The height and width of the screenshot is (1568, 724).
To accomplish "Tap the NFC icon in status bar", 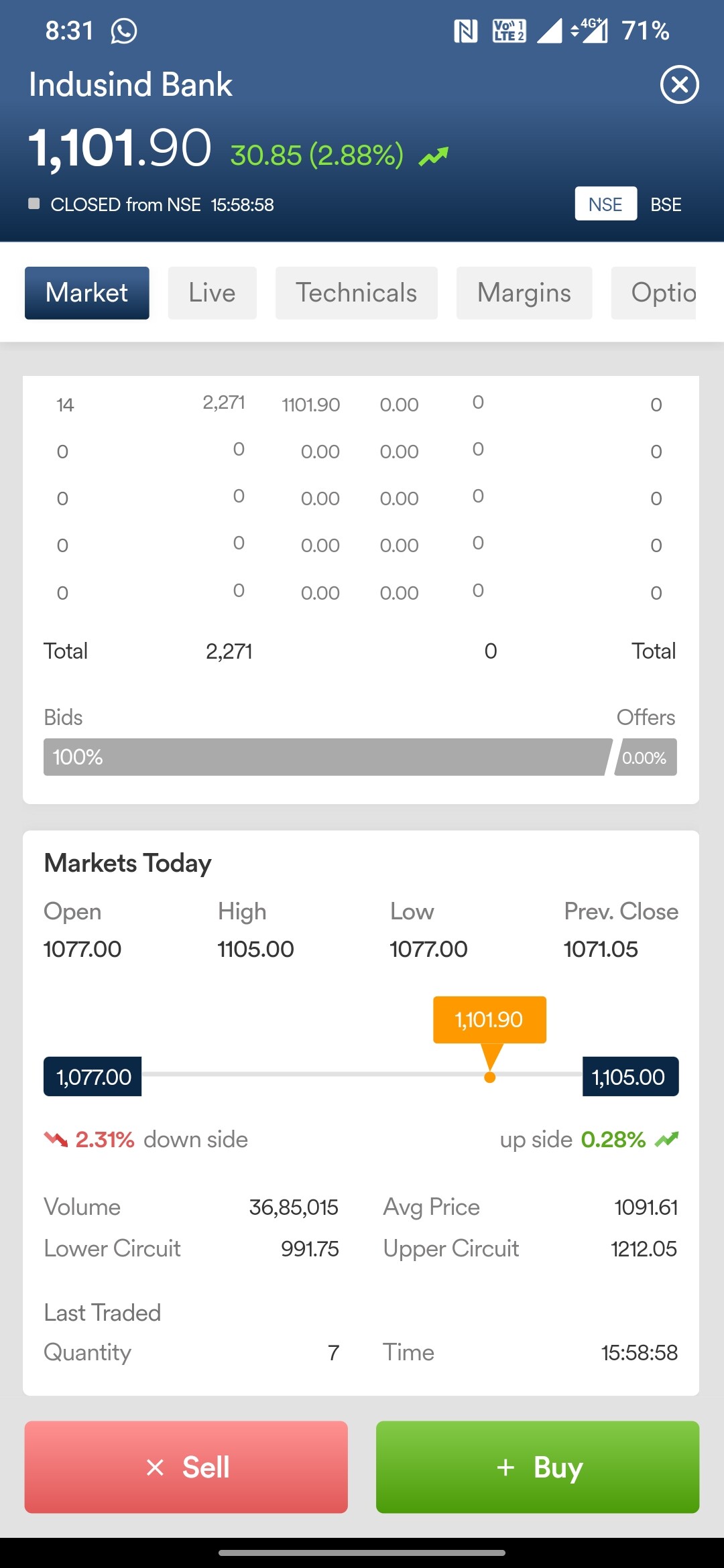I will 465,31.
